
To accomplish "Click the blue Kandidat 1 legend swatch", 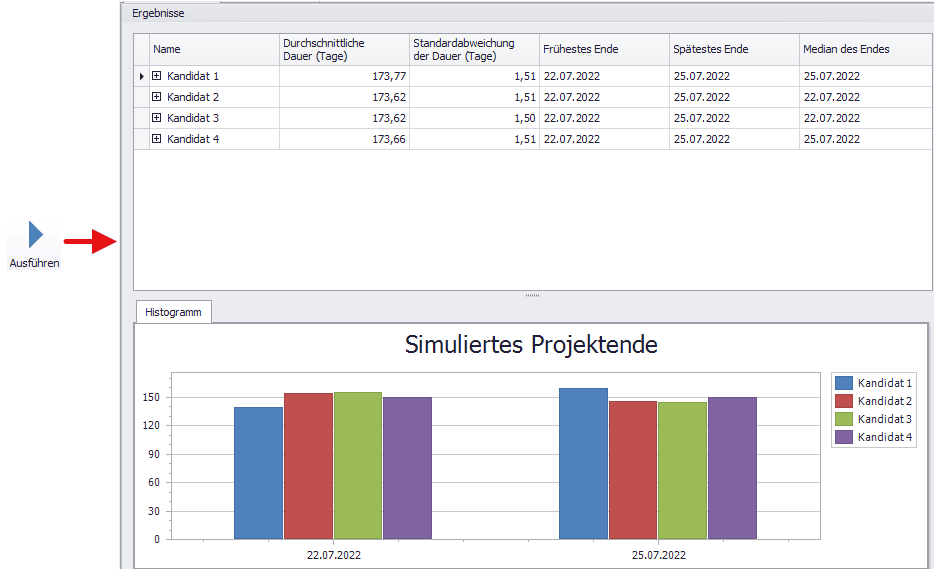I will pyautogui.click(x=843, y=383).
